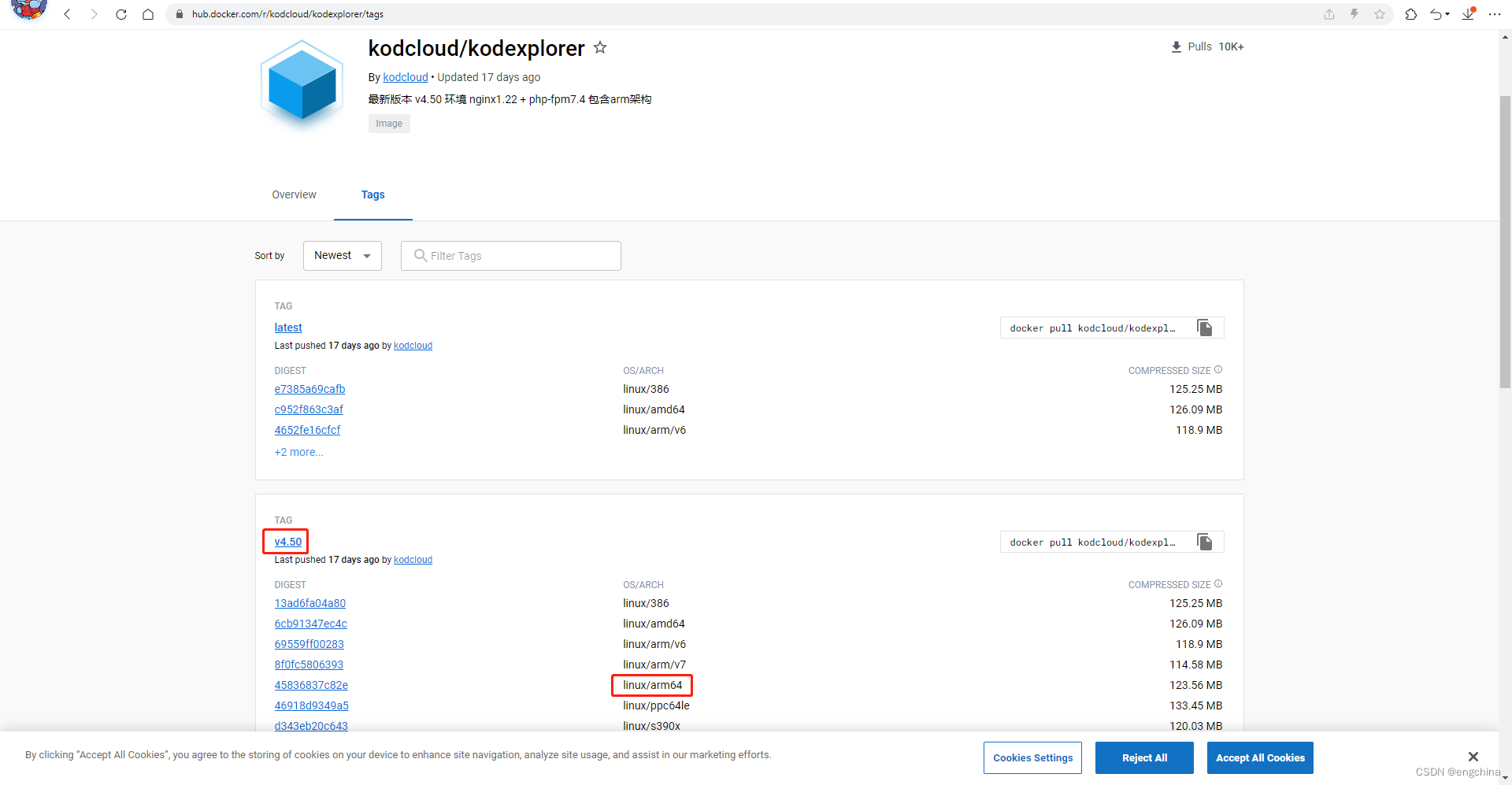Click the info icon beside latest COMPRESSED SIZE
1512x785 pixels.
1218,370
